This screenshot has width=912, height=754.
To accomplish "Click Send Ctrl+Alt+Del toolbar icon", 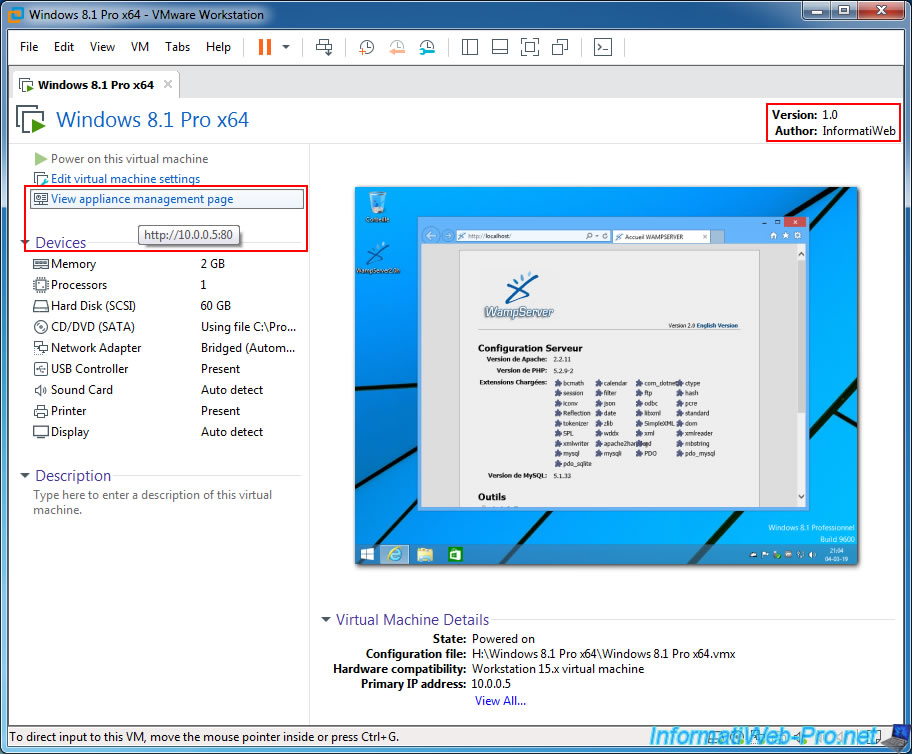I will [x=324, y=47].
